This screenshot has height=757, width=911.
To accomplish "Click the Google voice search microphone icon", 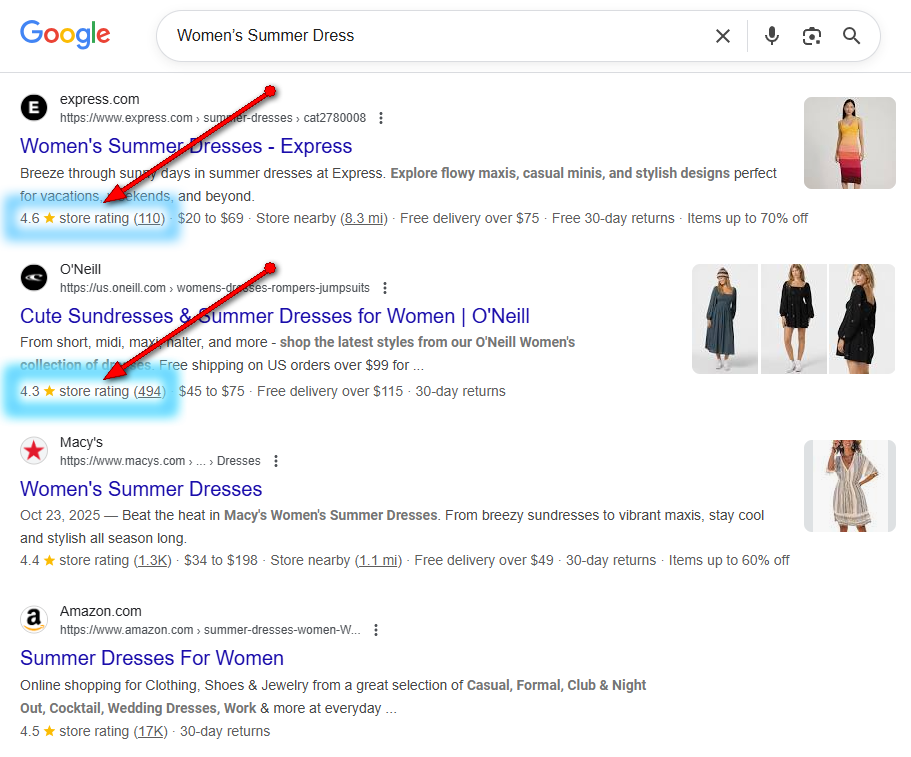I will (x=771, y=35).
